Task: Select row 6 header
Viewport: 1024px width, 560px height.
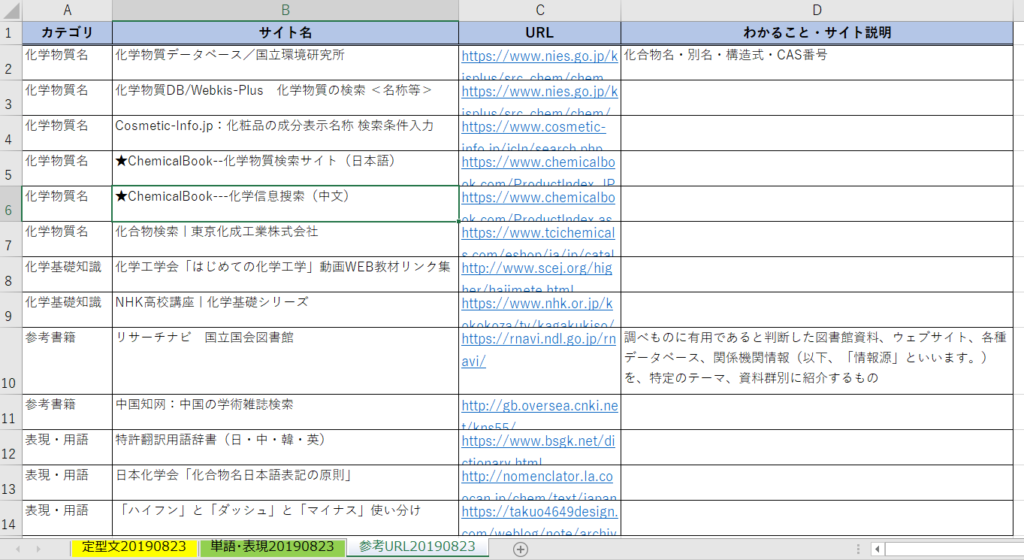Action: point(10,204)
